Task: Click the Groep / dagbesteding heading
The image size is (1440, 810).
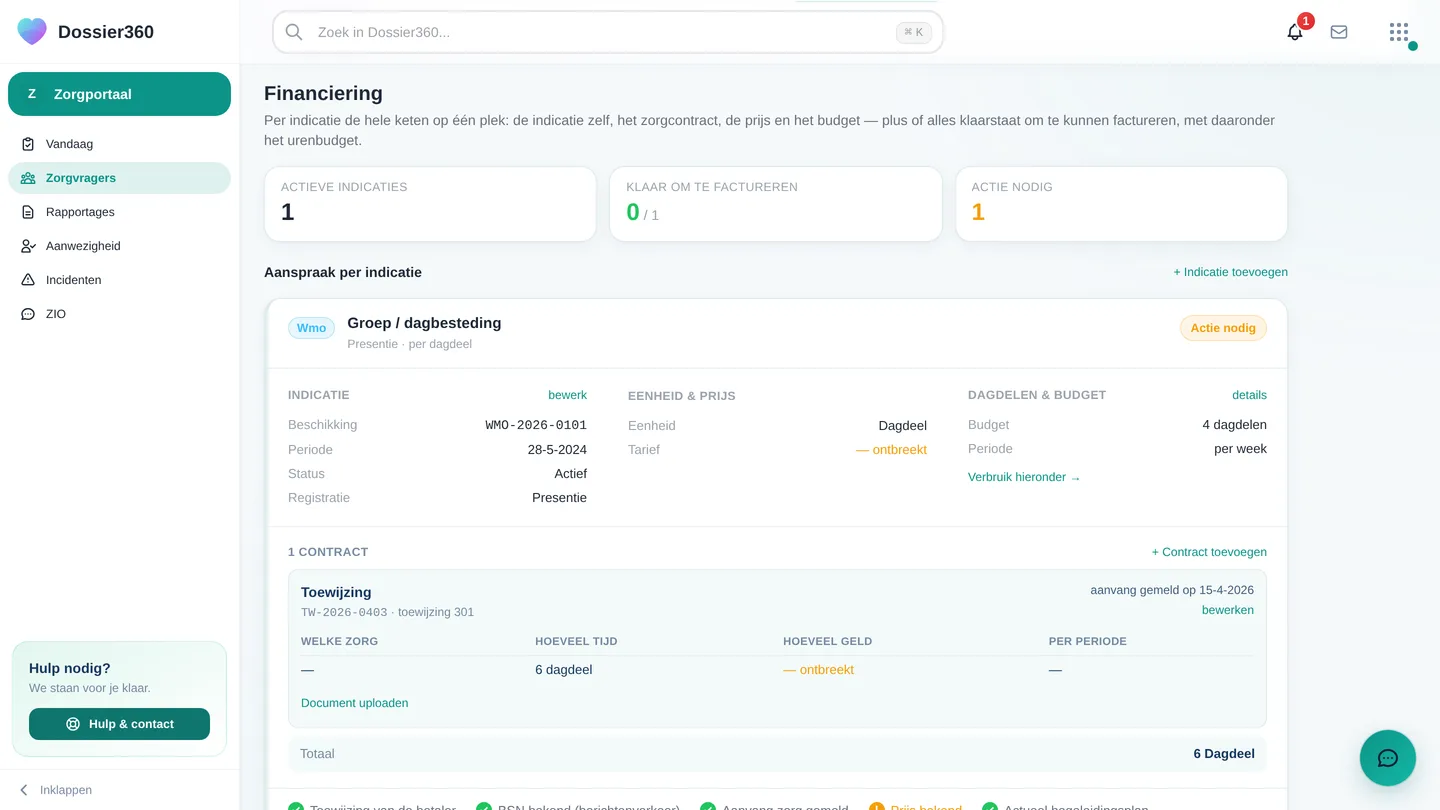Action: [424, 323]
